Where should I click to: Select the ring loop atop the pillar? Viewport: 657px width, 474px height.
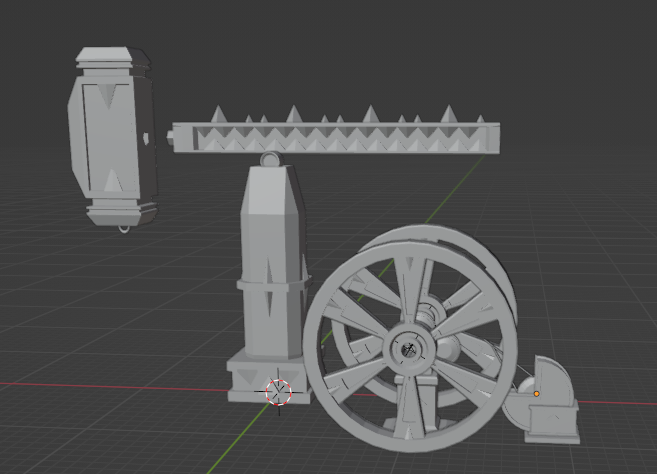tap(272, 159)
